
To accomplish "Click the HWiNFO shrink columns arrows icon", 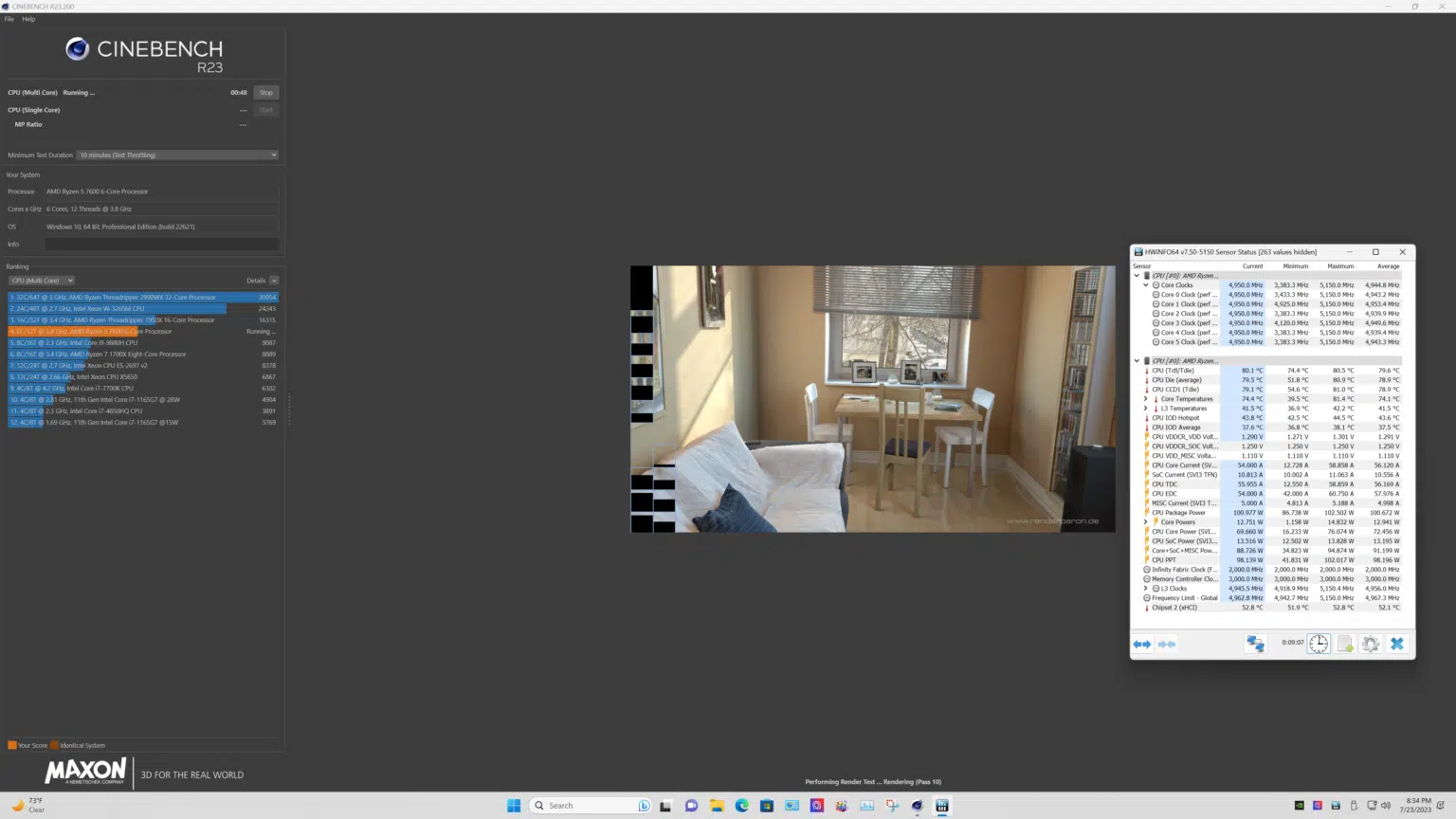I will (1167, 644).
